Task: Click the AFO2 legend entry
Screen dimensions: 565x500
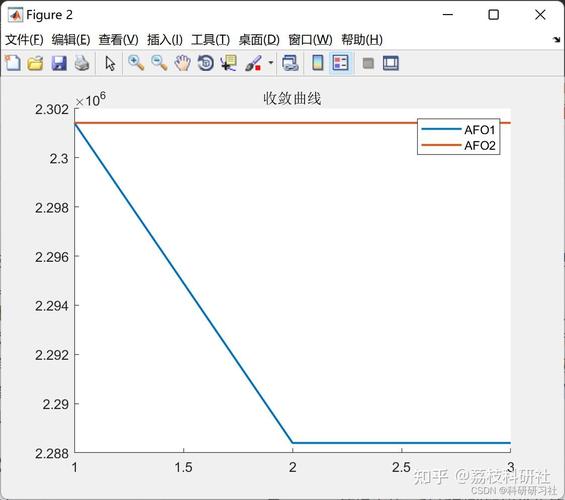Action: point(458,145)
